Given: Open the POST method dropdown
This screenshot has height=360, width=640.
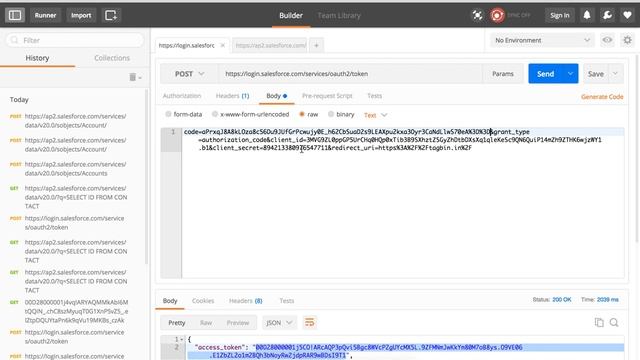Looking at the screenshot, I should tap(189, 74).
